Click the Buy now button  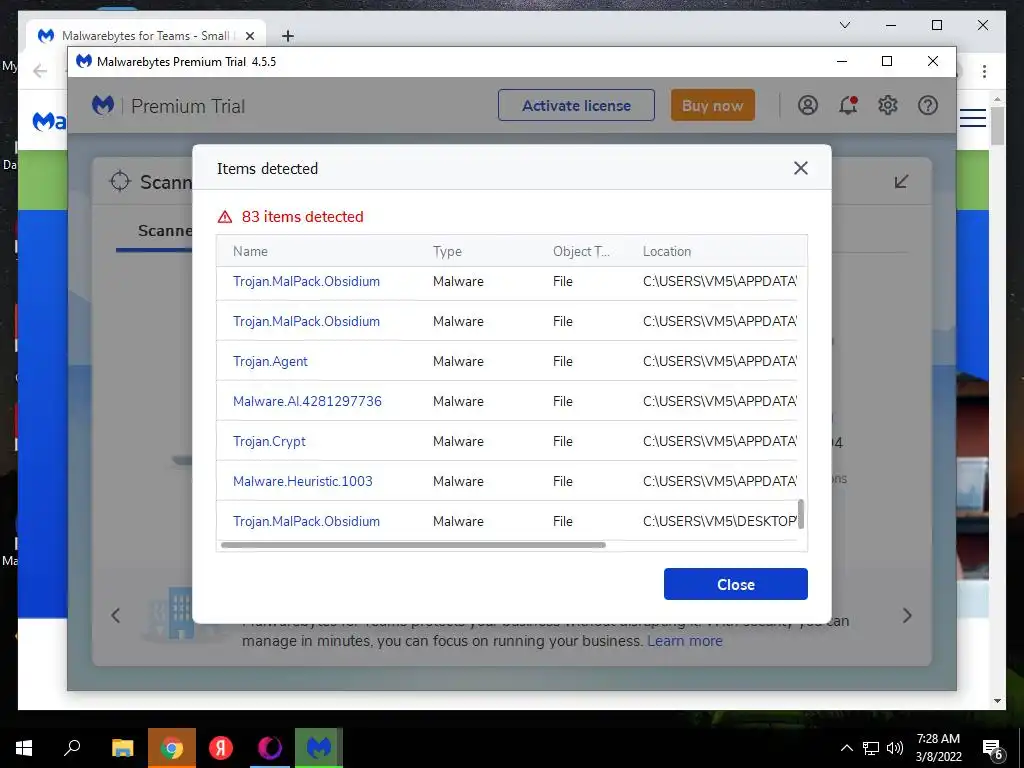pyautogui.click(x=712, y=105)
